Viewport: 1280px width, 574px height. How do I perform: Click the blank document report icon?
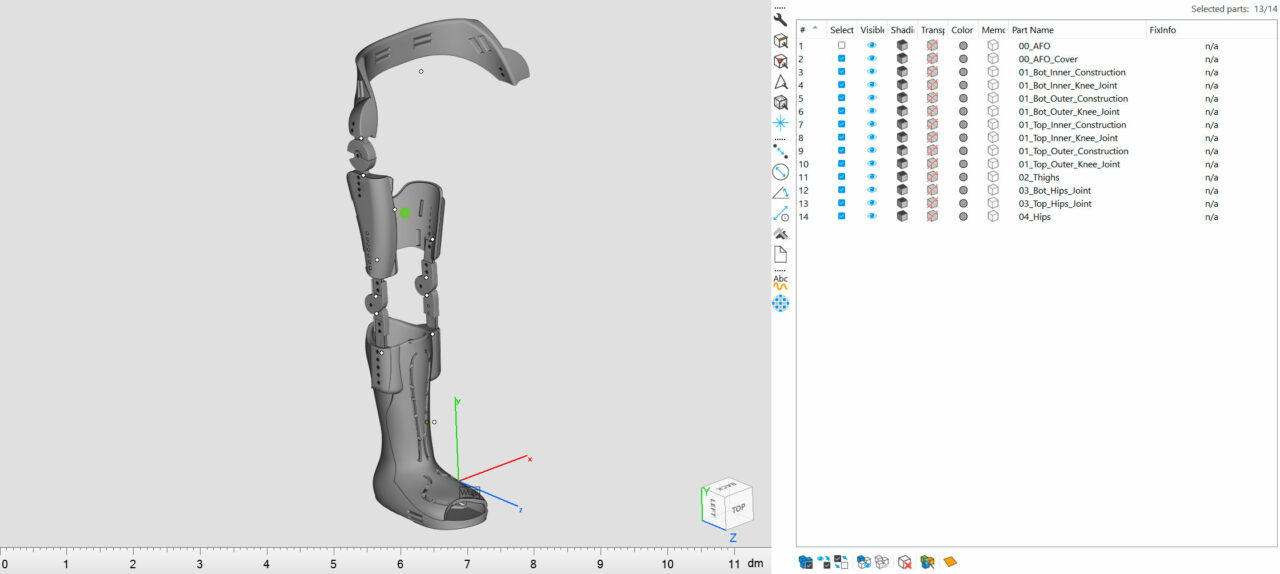pyautogui.click(x=780, y=254)
